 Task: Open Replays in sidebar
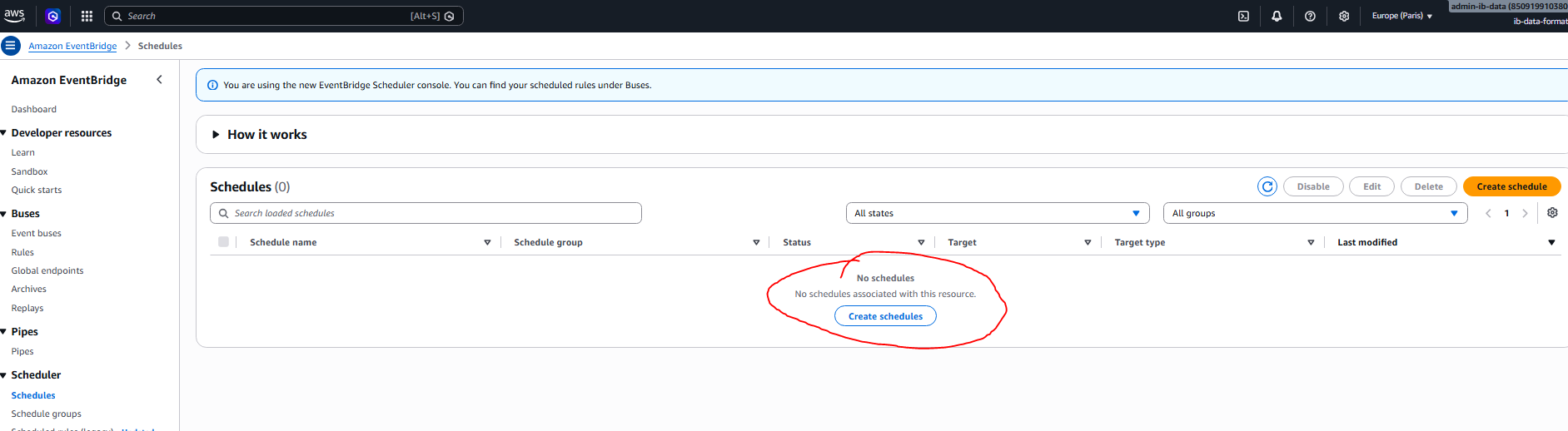click(x=27, y=308)
